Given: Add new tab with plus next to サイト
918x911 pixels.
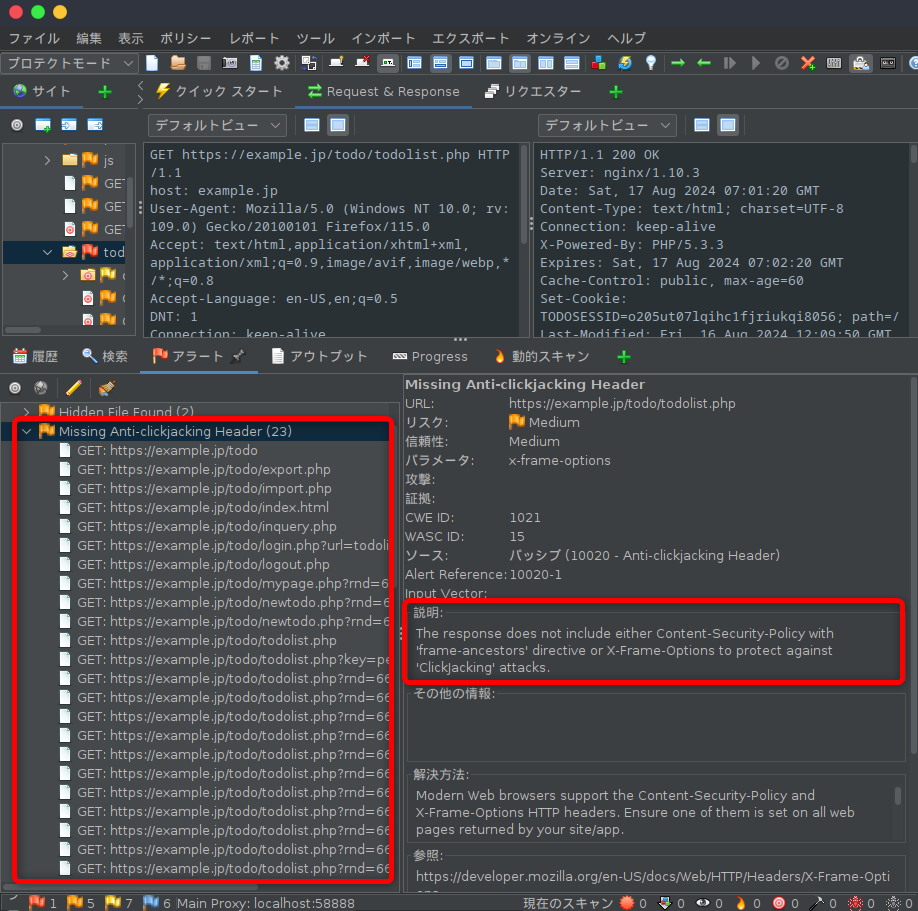Looking at the screenshot, I should (105, 92).
